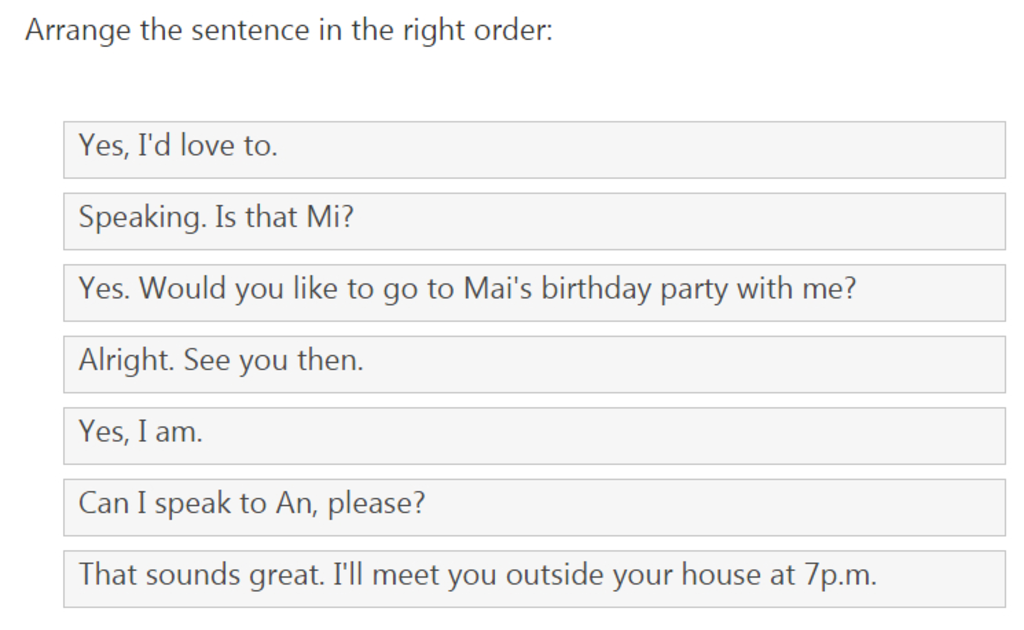Image resolution: width=1024 pixels, height=630 pixels.
Task: Select the "Yes, I'd love to." sentence box
Action: pyautogui.click(x=534, y=150)
